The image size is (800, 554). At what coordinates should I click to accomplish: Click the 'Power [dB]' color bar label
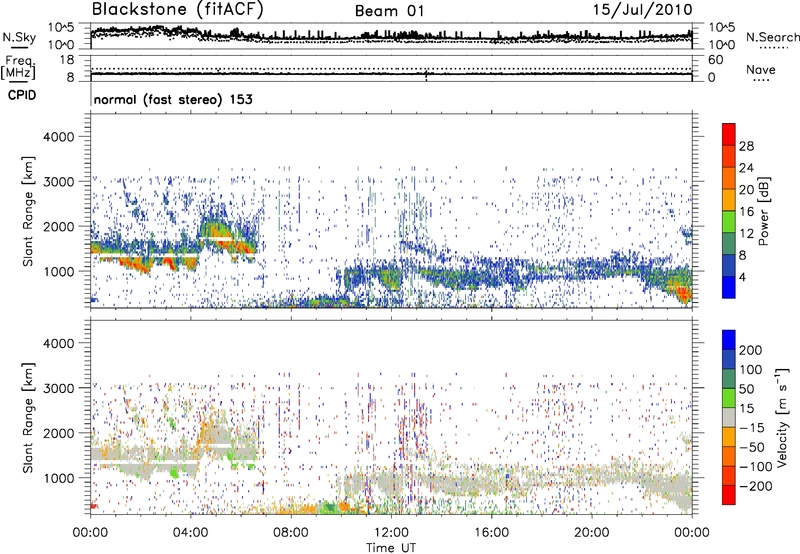(764, 211)
